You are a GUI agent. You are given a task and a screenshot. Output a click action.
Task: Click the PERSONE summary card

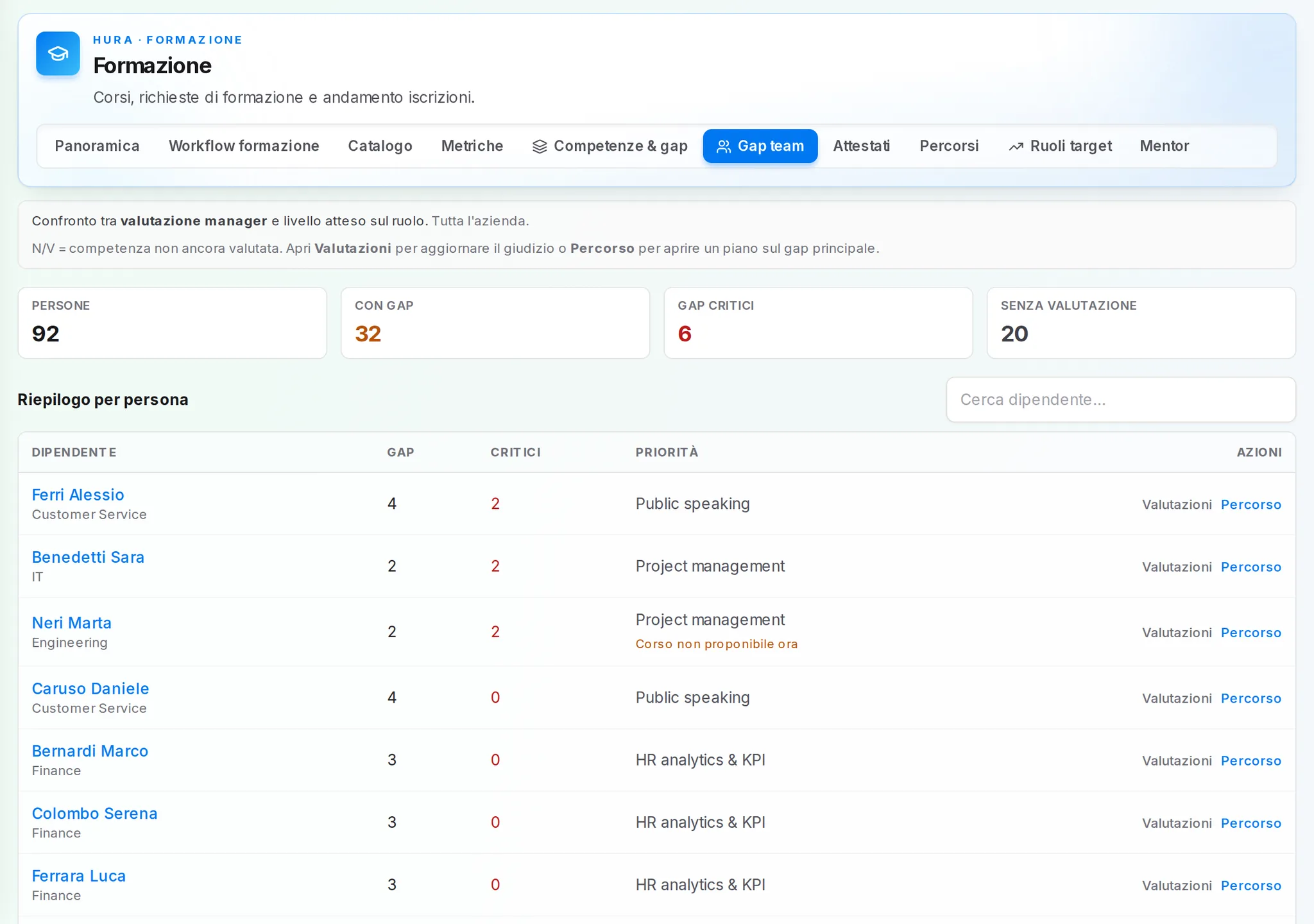[173, 323]
